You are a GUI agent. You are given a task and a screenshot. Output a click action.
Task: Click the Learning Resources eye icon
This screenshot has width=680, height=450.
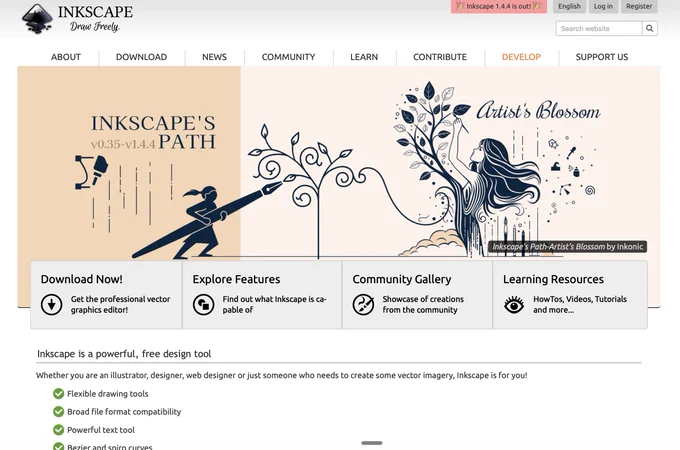(x=514, y=305)
